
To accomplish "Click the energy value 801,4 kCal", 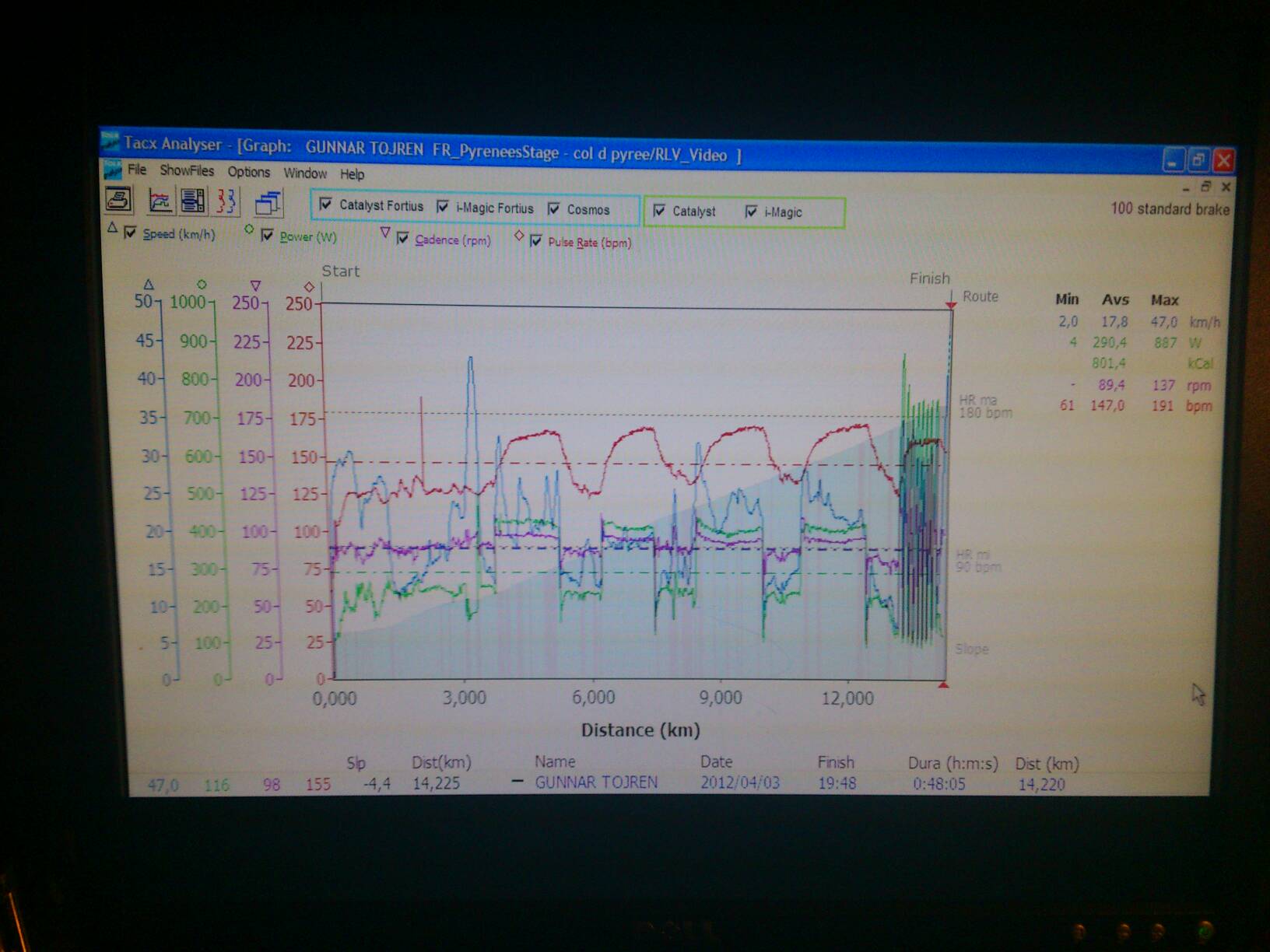I will [x=1109, y=363].
